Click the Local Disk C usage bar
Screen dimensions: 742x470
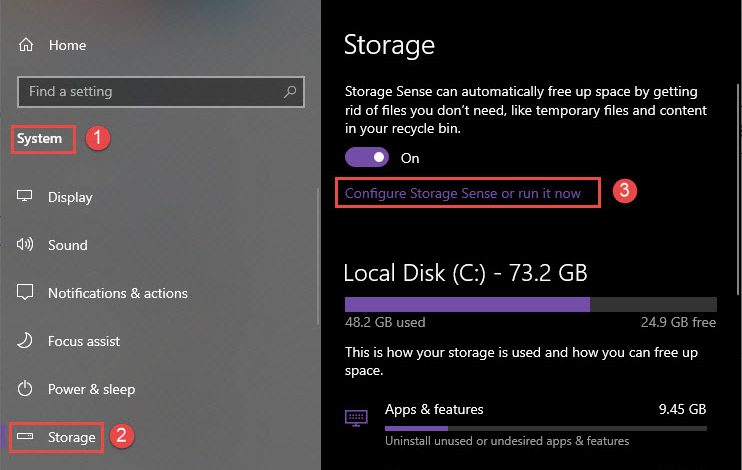click(x=530, y=304)
